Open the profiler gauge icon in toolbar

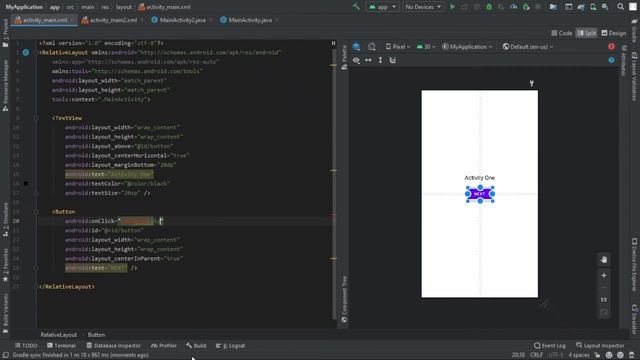click(513, 7)
